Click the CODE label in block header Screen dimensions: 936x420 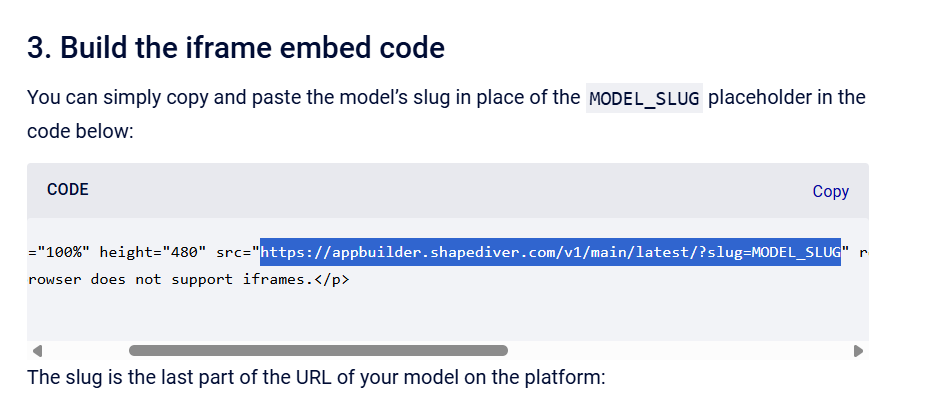tap(68, 190)
